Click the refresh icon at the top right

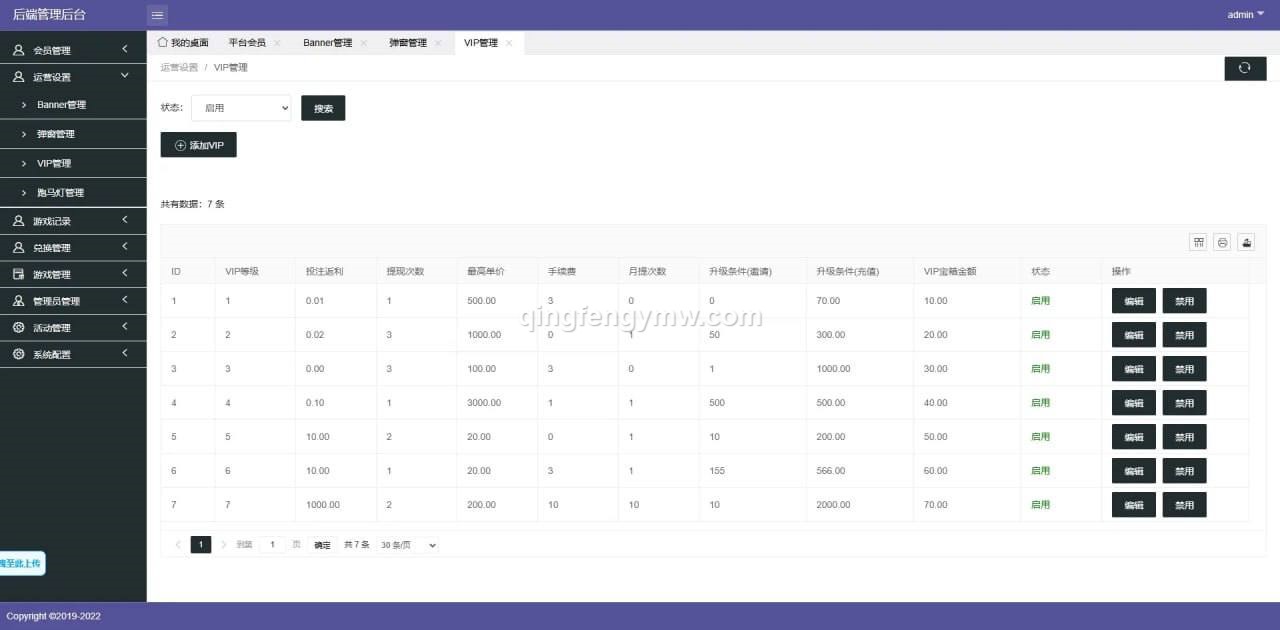1245,68
